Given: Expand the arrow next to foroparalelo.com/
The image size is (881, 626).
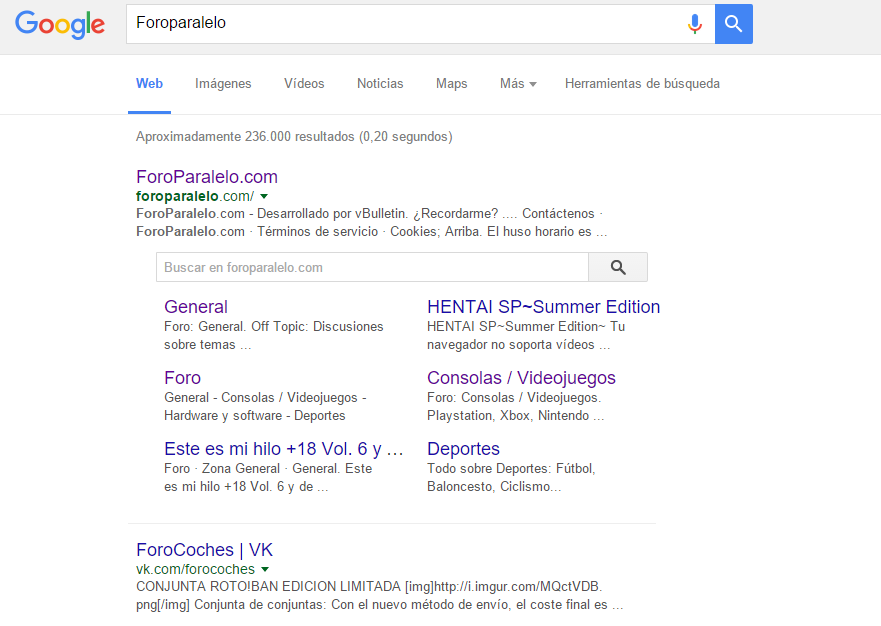Looking at the screenshot, I should click(264, 196).
